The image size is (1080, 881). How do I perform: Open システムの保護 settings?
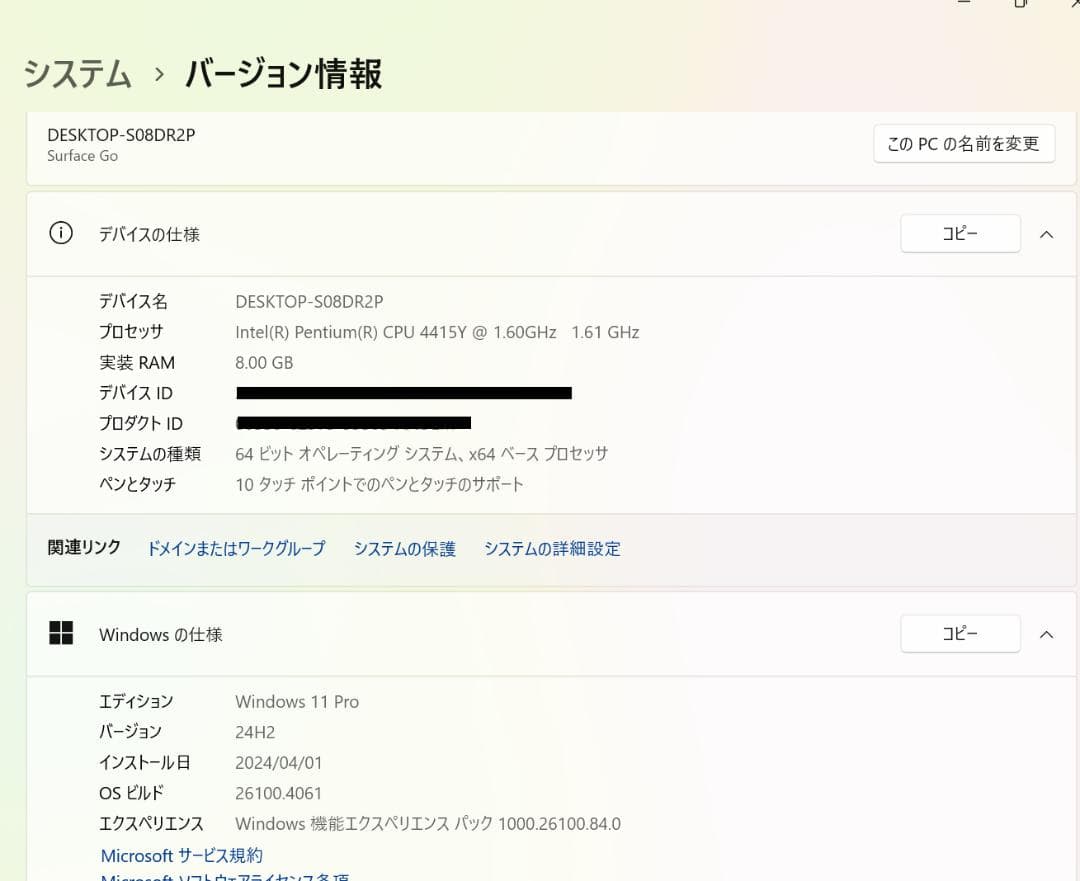point(404,548)
